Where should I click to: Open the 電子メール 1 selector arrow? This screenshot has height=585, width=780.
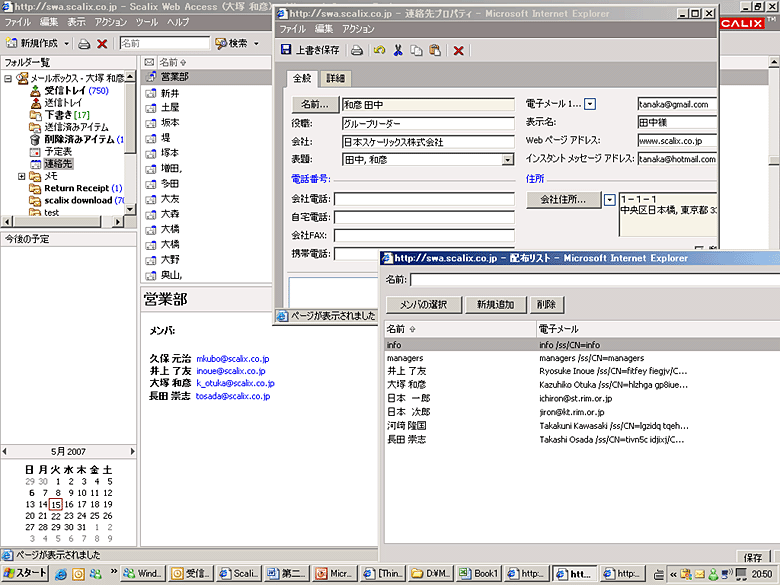point(590,104)
